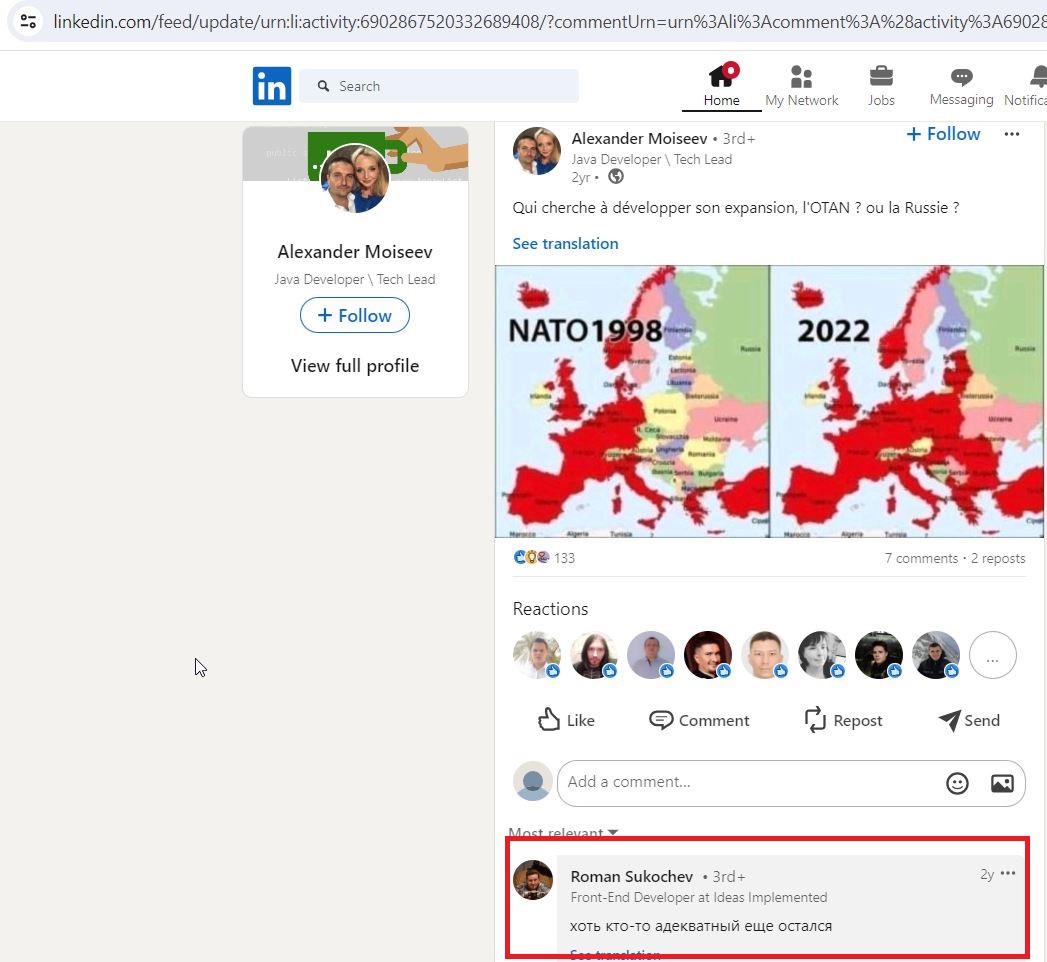Open Roman Sukochev's profile name

[632, 877]
